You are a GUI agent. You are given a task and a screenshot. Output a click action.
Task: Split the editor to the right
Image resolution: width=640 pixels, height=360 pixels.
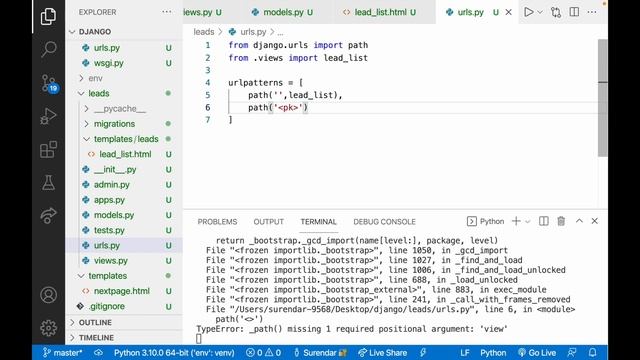[574, 12]
